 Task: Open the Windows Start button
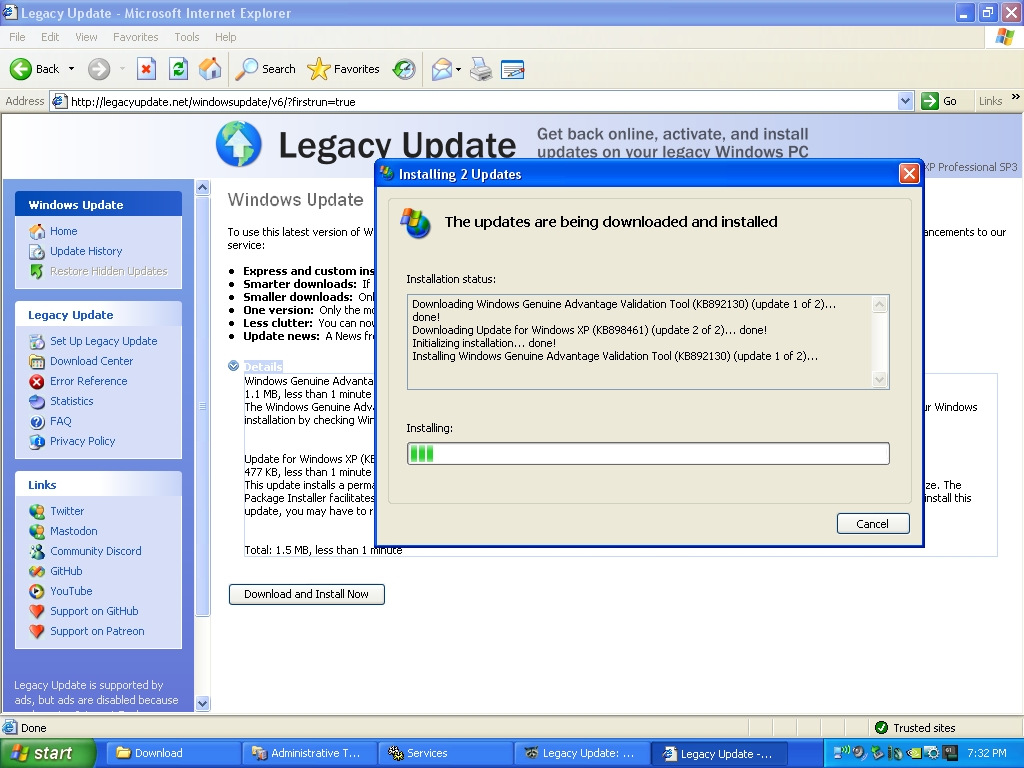48,754
